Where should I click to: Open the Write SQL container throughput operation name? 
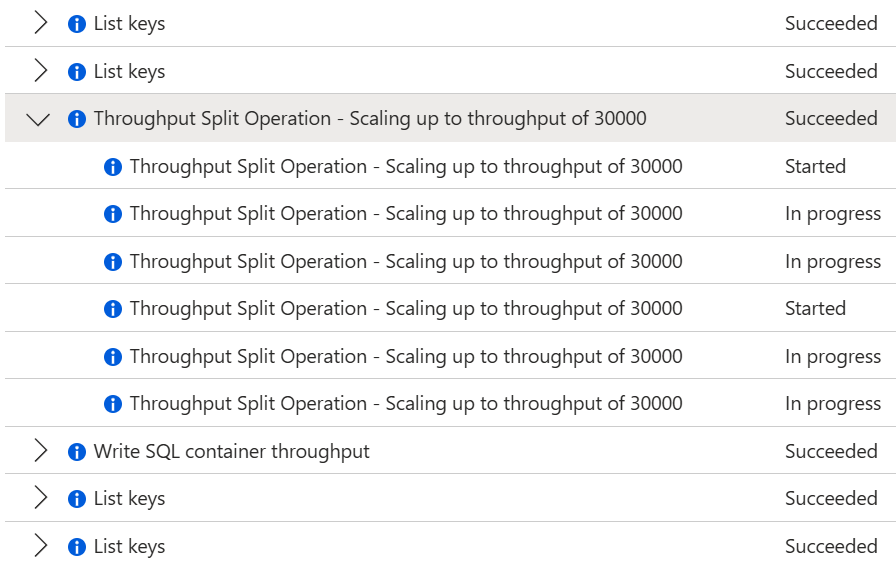point(231,451)
